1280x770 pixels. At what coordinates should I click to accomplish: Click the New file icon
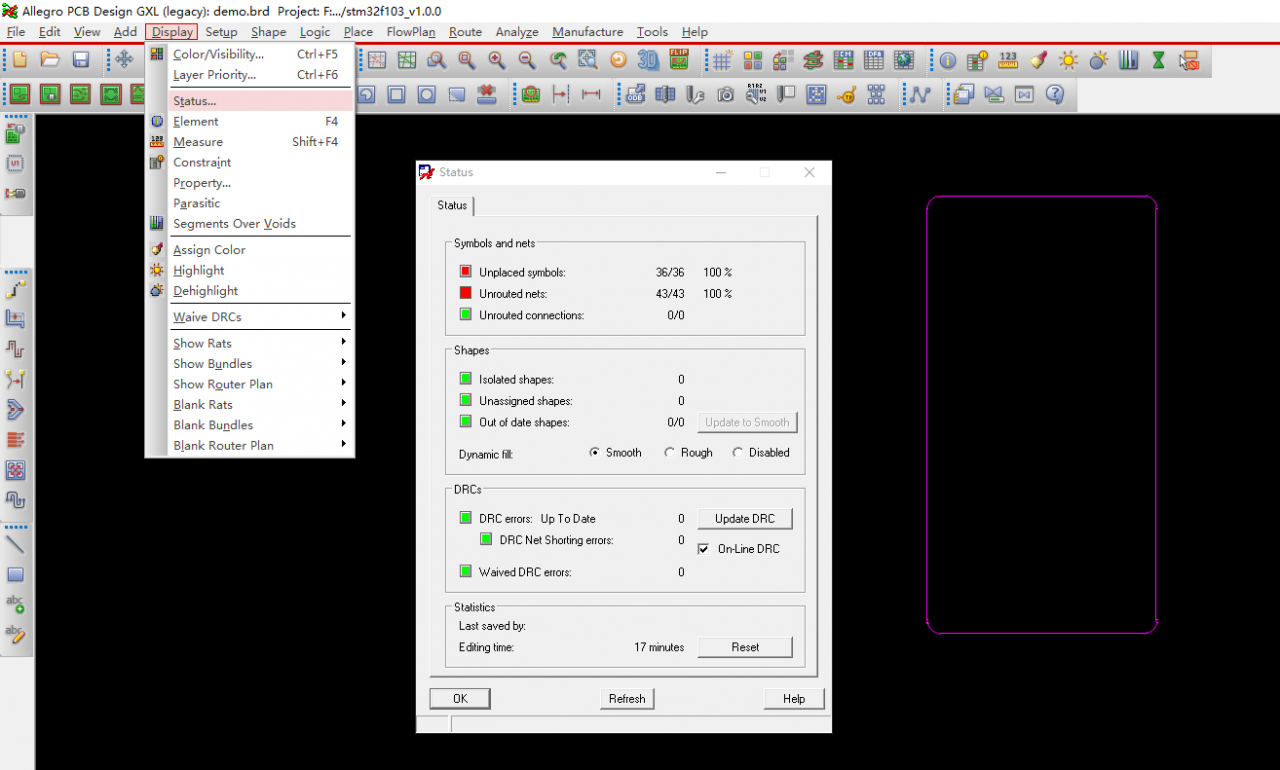(20, 60)
